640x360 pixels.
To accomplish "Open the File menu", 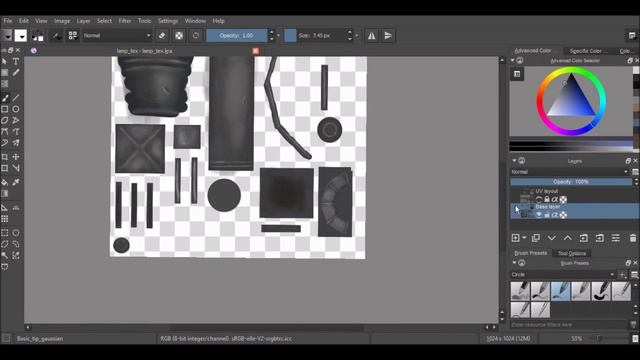I will (8, 20).
